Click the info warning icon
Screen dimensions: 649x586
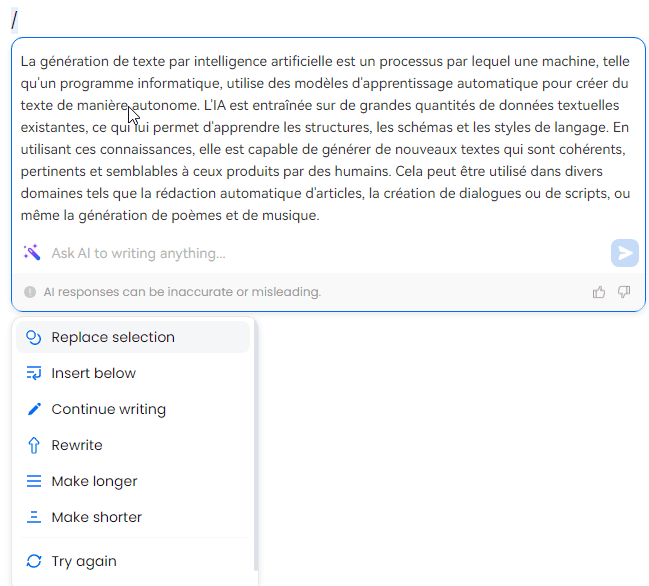coord(30,292)
